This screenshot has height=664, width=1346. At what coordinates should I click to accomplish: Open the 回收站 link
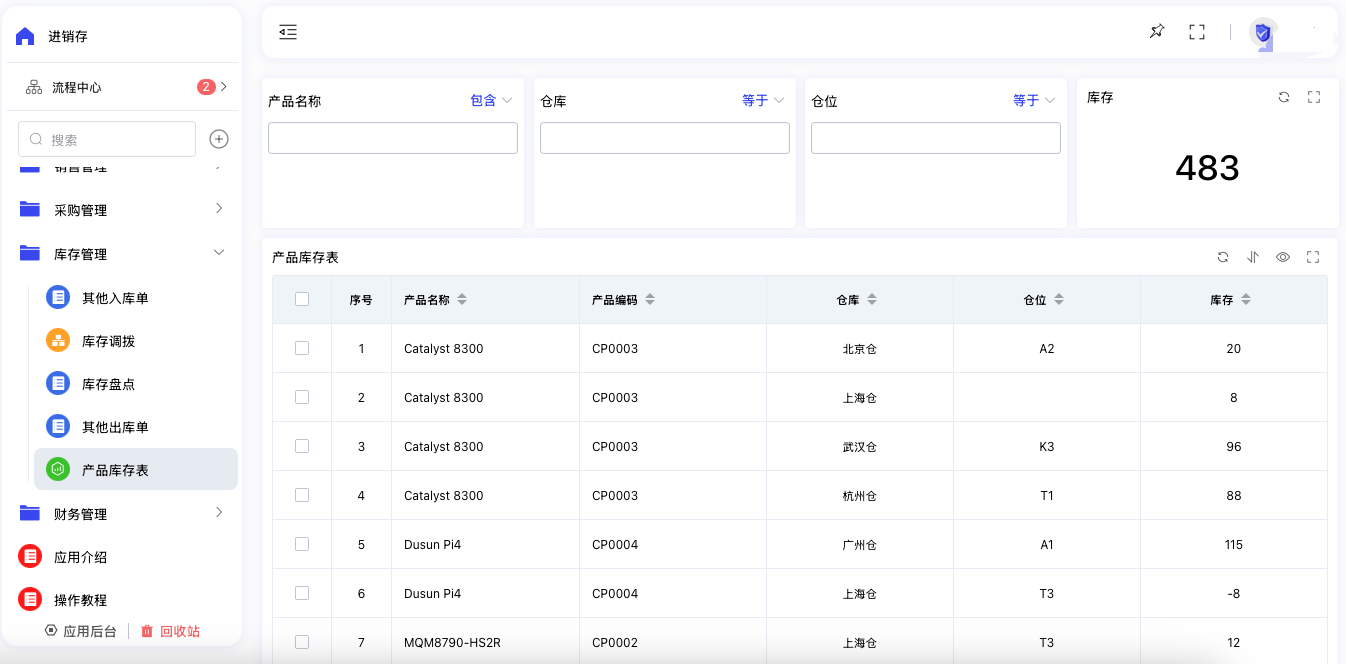tap(170, 631)
